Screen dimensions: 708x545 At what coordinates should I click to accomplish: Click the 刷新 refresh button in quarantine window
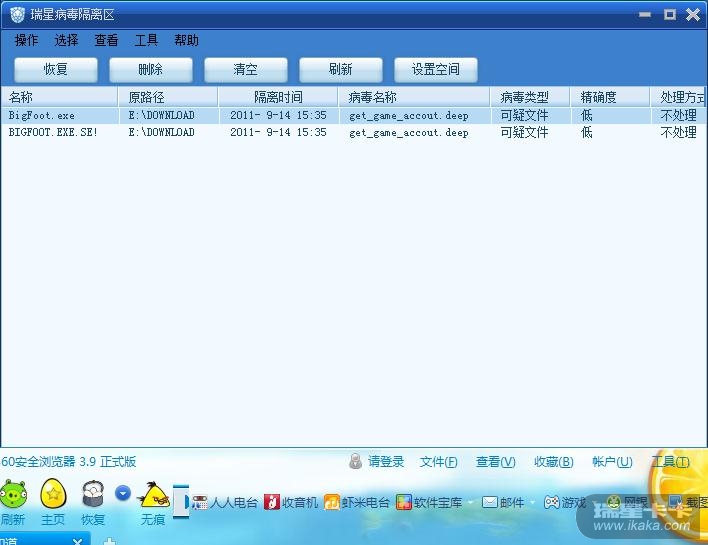pos(341,70)
